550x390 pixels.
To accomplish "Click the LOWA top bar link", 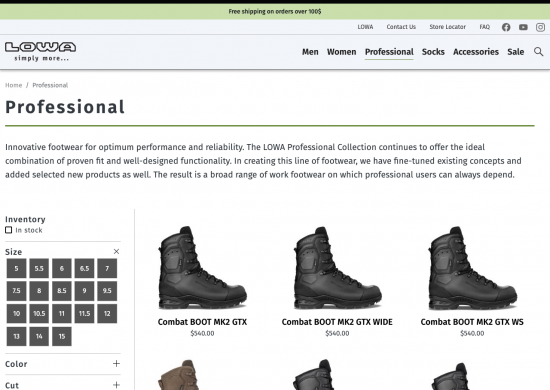I will point(365,27).
